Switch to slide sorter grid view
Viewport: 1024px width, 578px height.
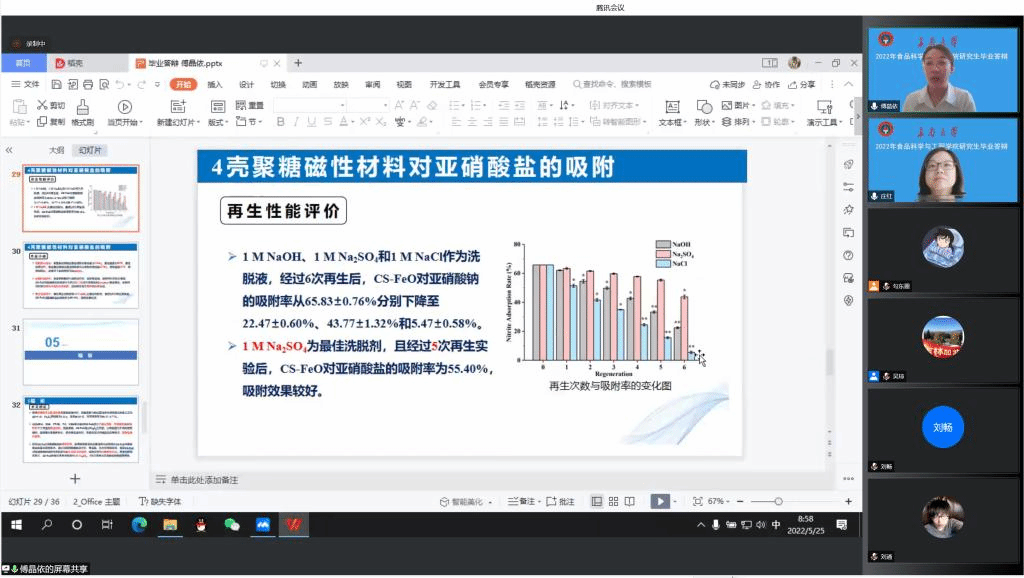614,501
